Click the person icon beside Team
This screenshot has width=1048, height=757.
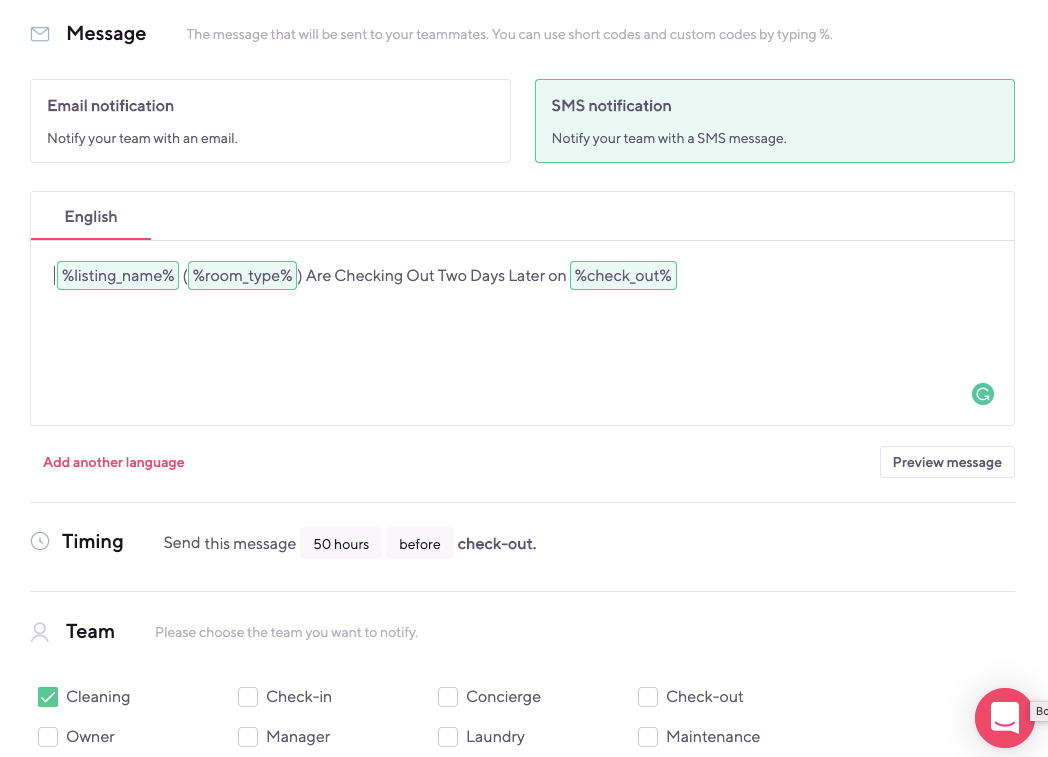click(40, 632)
